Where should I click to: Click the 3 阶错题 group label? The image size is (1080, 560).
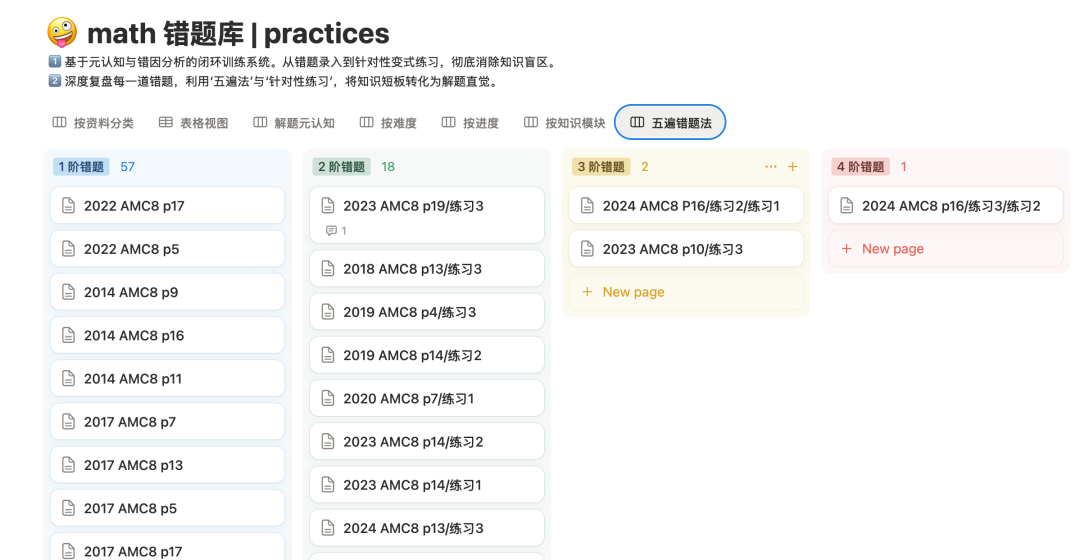point(601,167)
